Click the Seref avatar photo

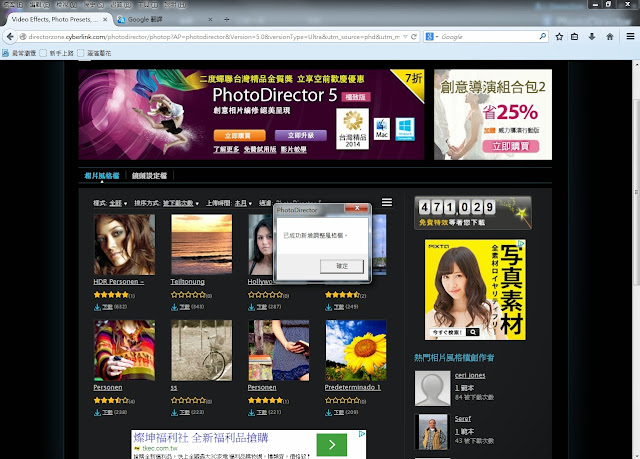coord(433,432)
